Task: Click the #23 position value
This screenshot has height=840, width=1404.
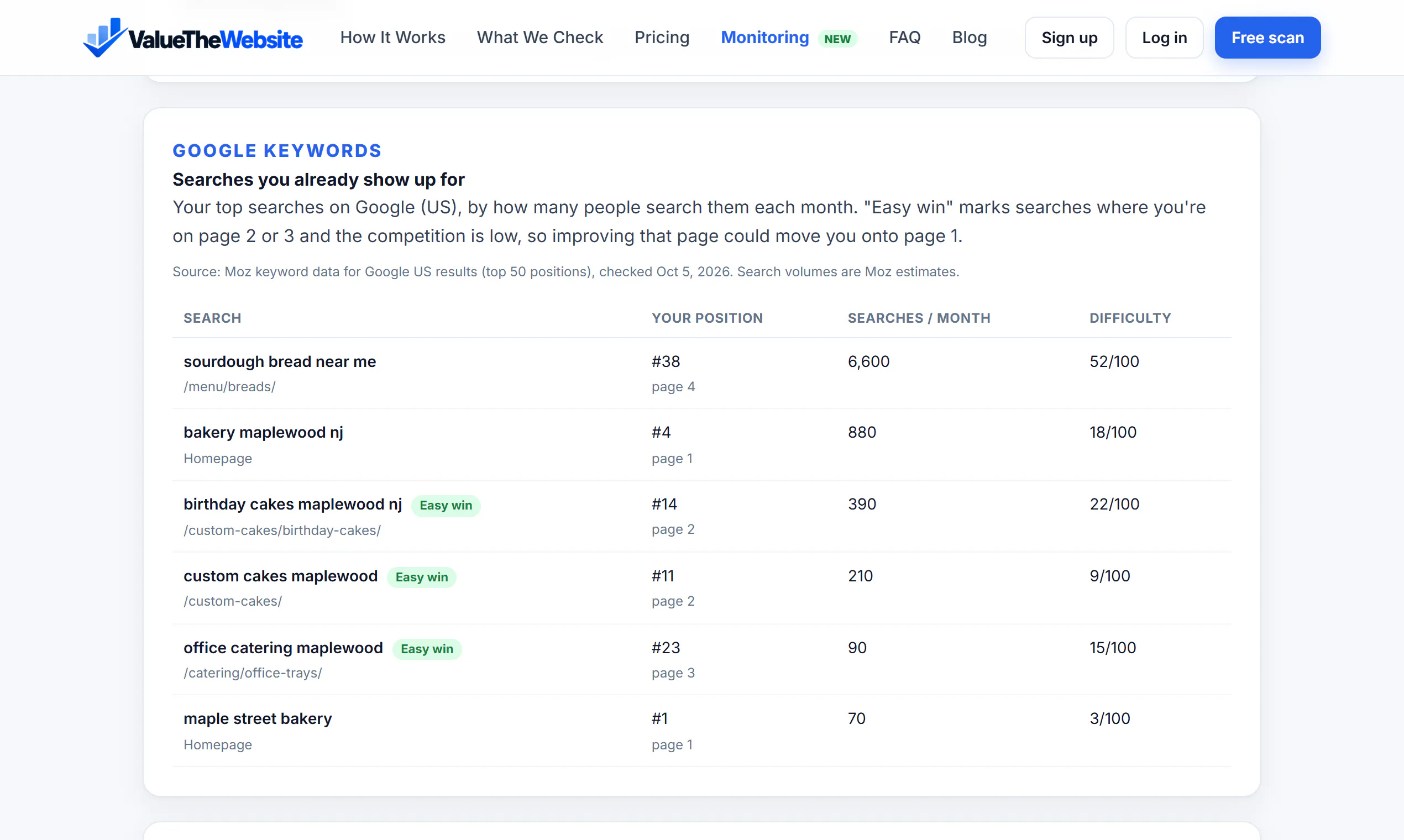Action: [666, 648]
